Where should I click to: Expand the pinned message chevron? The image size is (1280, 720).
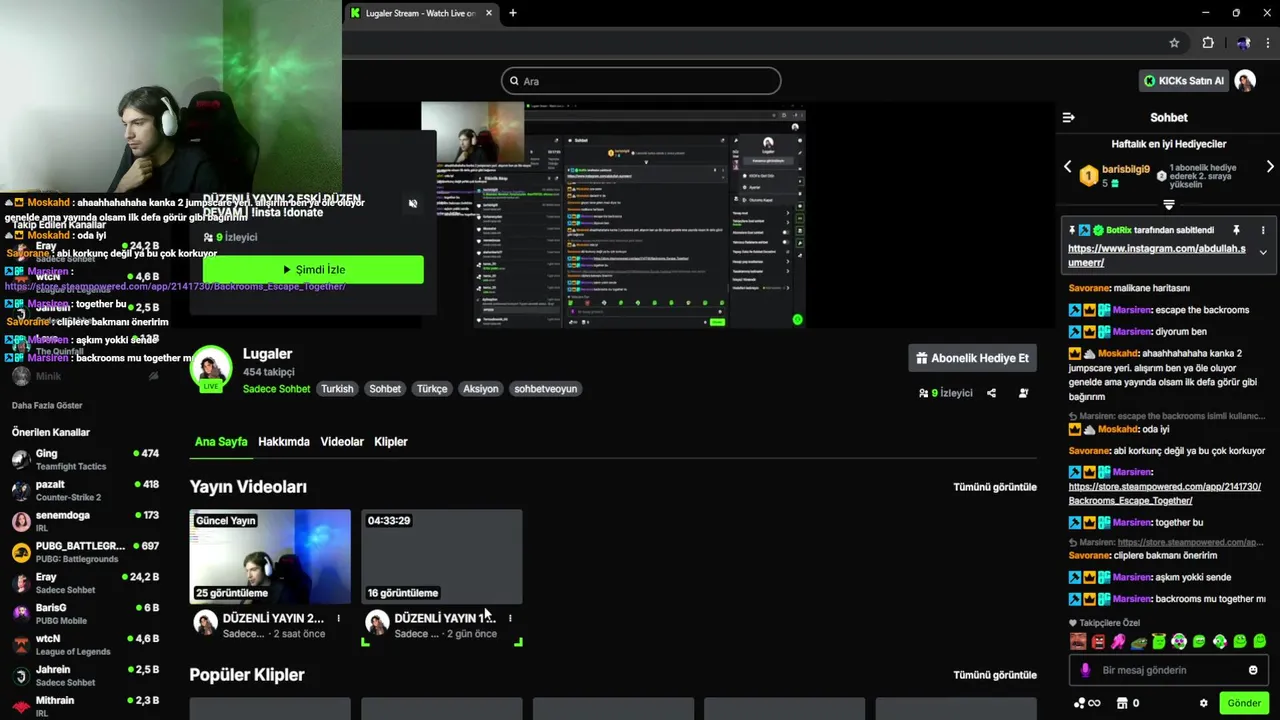1263,252
